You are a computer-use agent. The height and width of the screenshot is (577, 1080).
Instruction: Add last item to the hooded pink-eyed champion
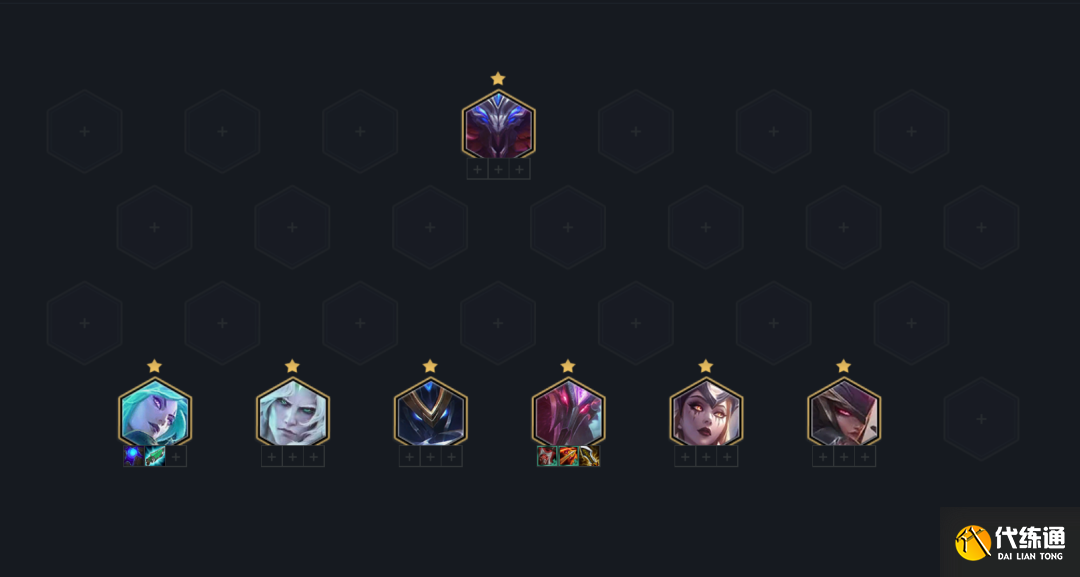click(x=865, y=456)
